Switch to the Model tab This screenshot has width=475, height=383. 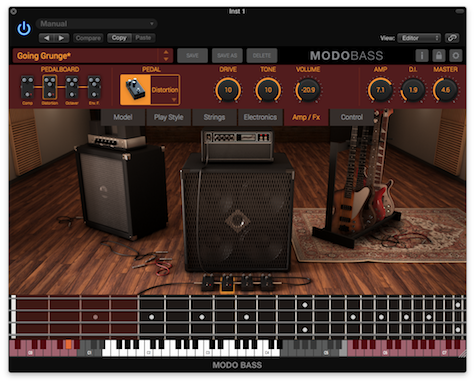pos(123,117)
